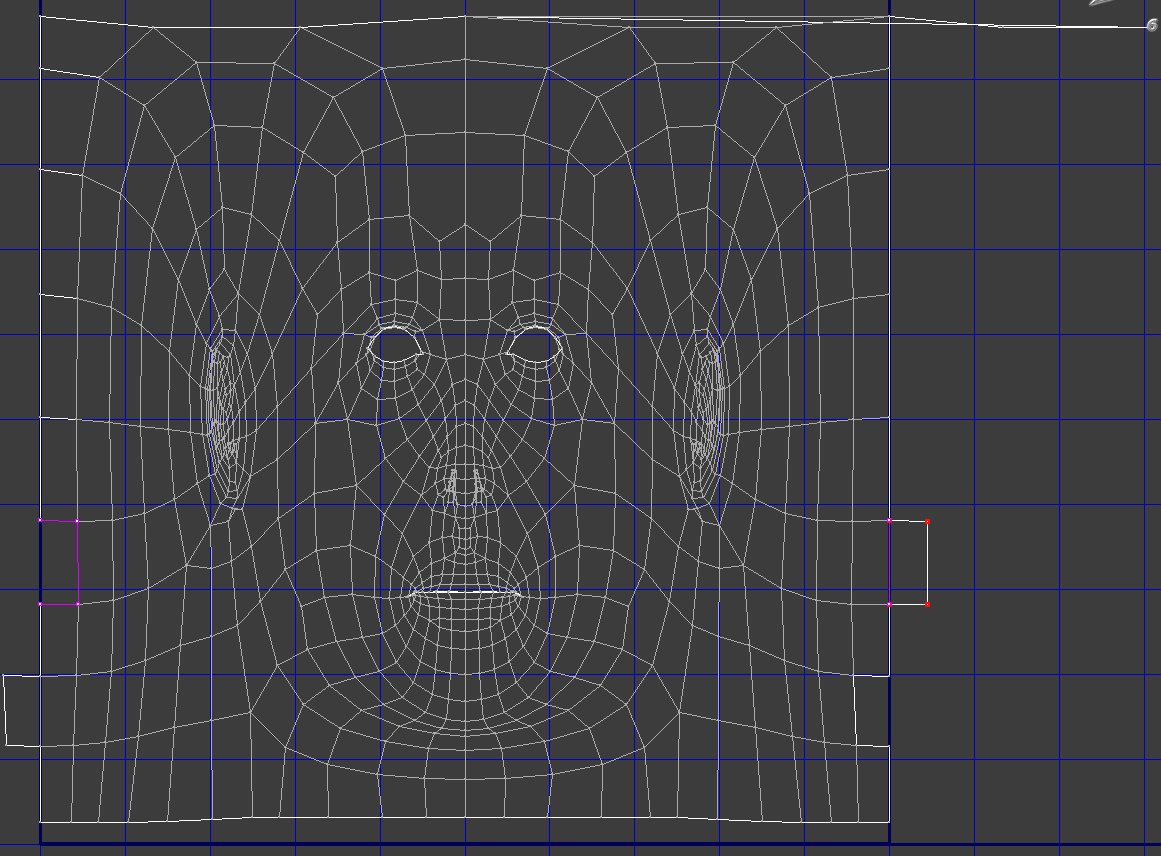Click the mouth opening line between lips
Image resolution: width=1161 pixels, height=856 pixels.
(467, 592)
